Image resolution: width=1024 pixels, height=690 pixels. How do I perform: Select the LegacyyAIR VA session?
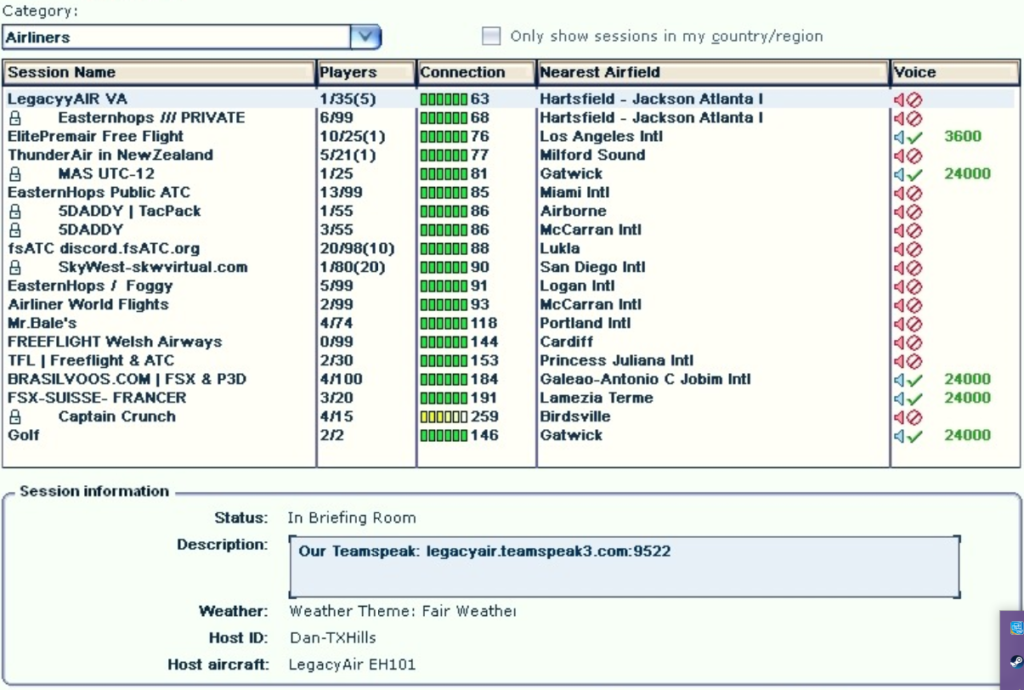pyautogui.click(x=509, y=99)
